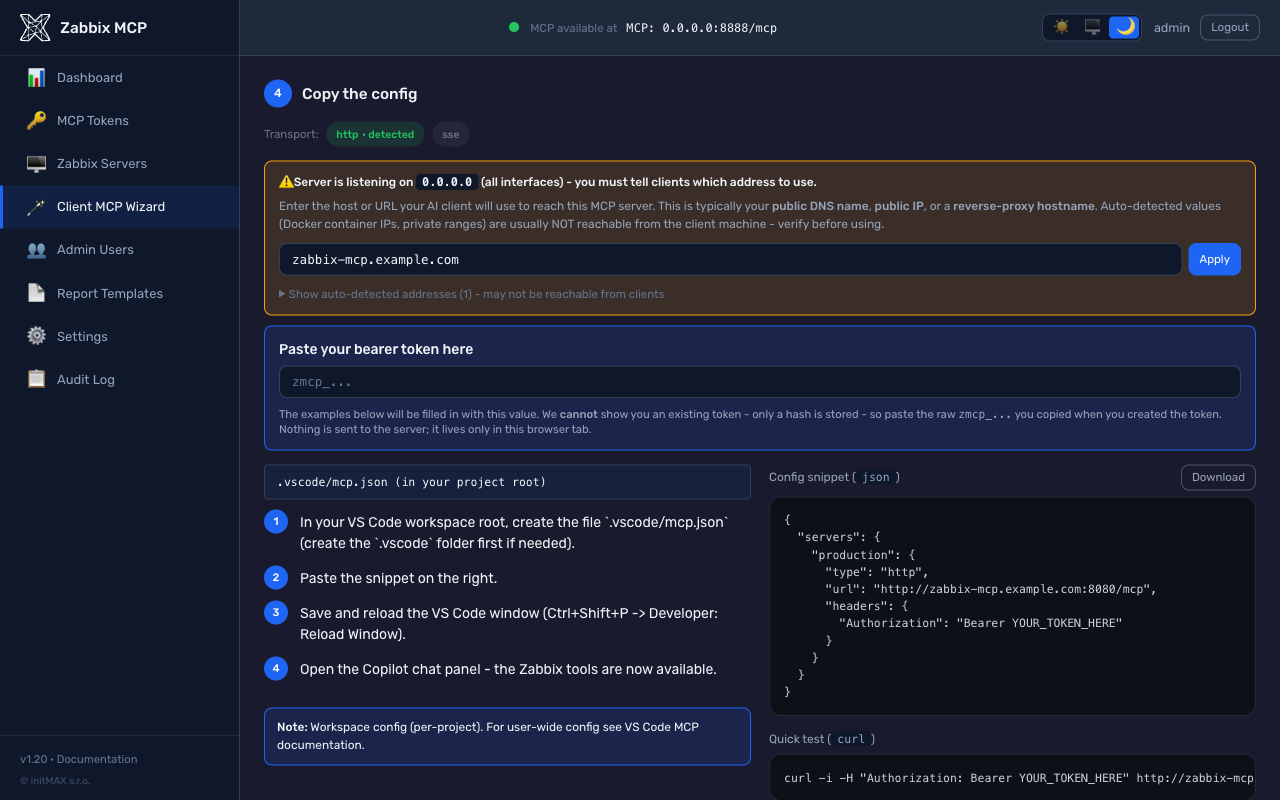This screenshot has width=1280, height=800.
Task: Open the Admin Users menu item
Action: [120, 250]
